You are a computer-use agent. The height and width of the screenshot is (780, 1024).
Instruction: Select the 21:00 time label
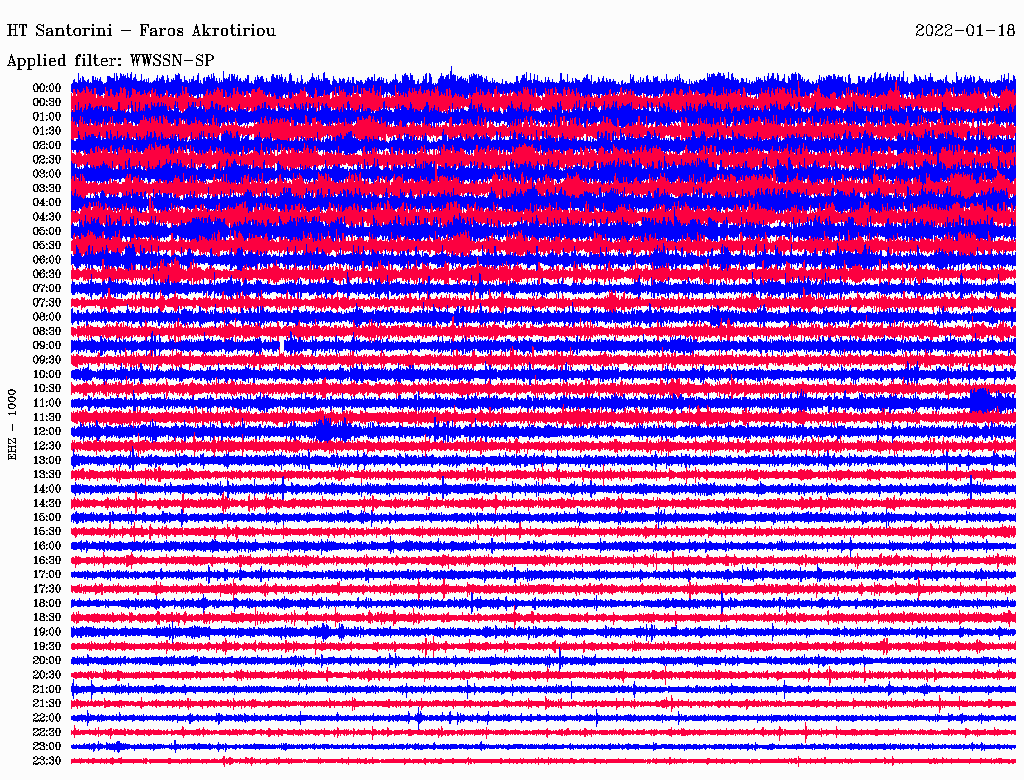point(47,690)
